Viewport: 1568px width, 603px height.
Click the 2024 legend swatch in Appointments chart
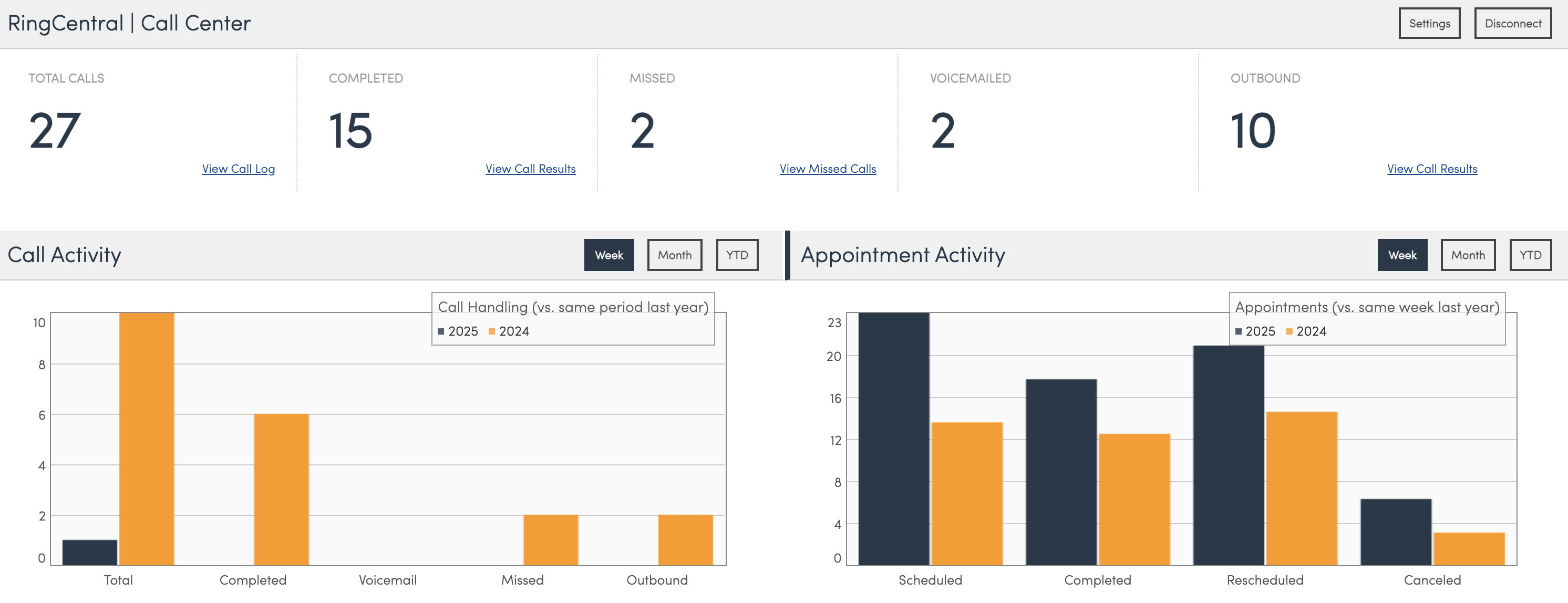[x=1289, y=331]
